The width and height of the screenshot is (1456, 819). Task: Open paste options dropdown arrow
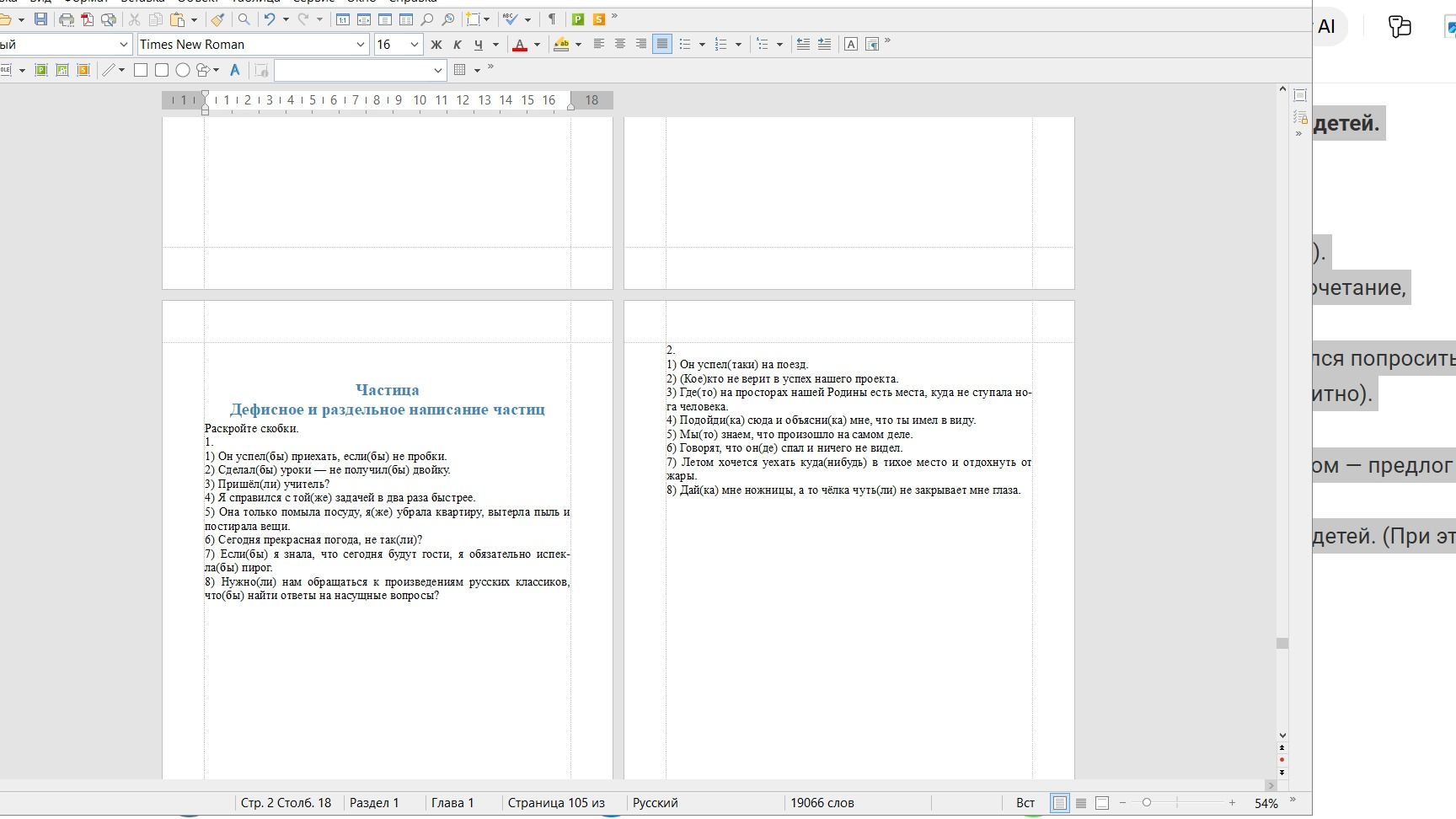(194, 19)
